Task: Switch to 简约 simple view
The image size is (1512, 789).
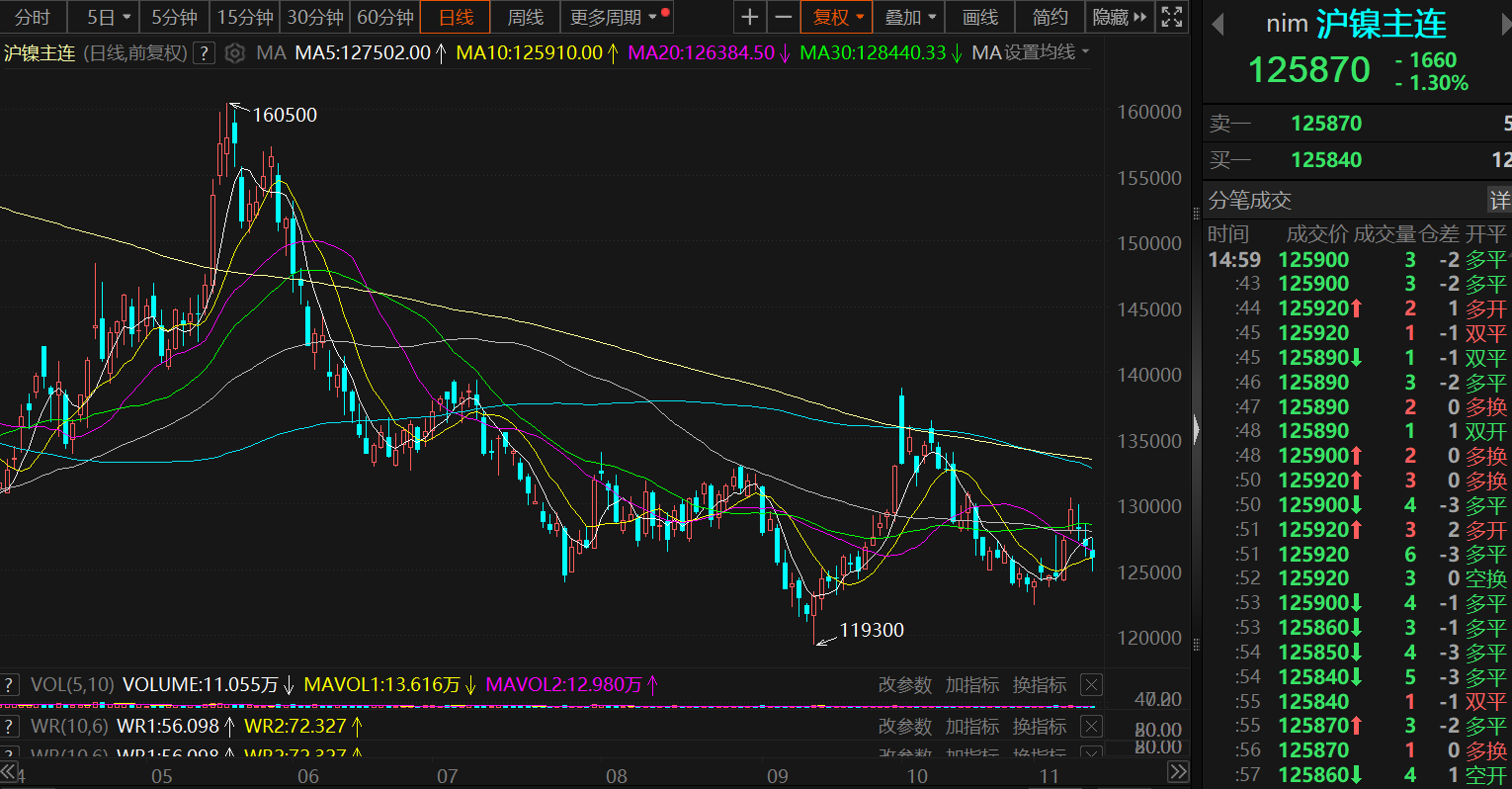Action: (1050, 17)
